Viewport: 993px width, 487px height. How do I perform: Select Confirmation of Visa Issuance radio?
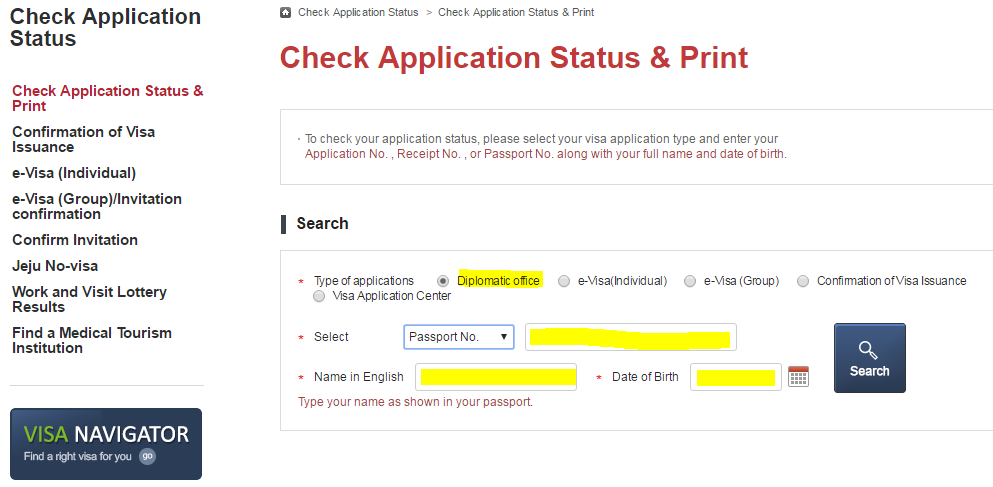[x=803, y=281]
